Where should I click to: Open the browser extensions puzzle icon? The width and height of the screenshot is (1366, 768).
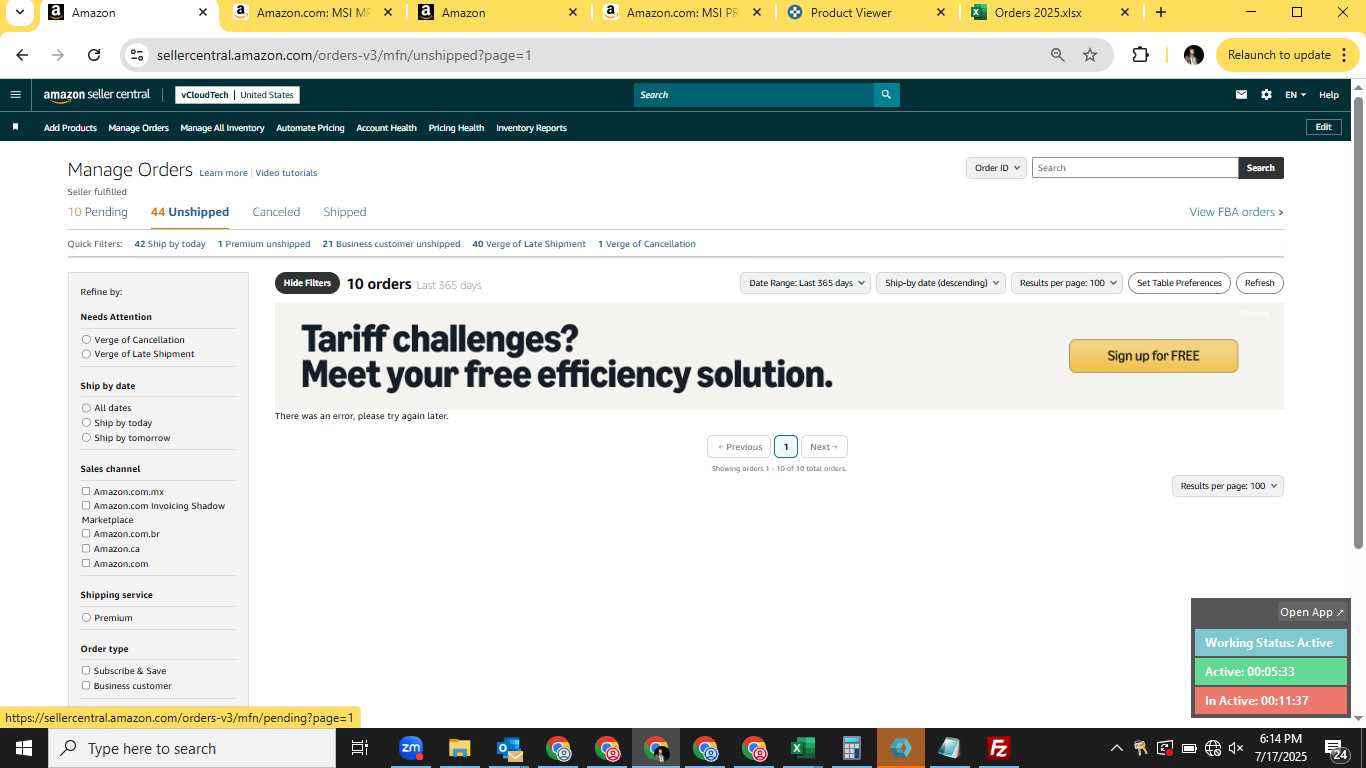tap(1140, 55)
